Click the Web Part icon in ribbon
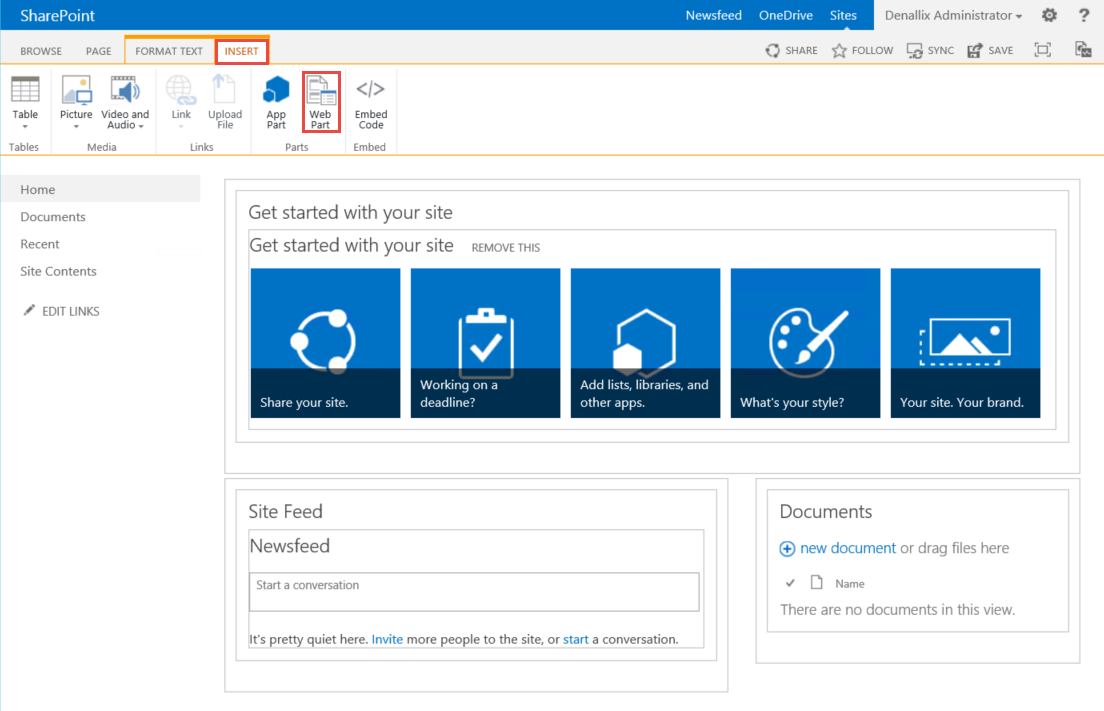 pos(320,102)
